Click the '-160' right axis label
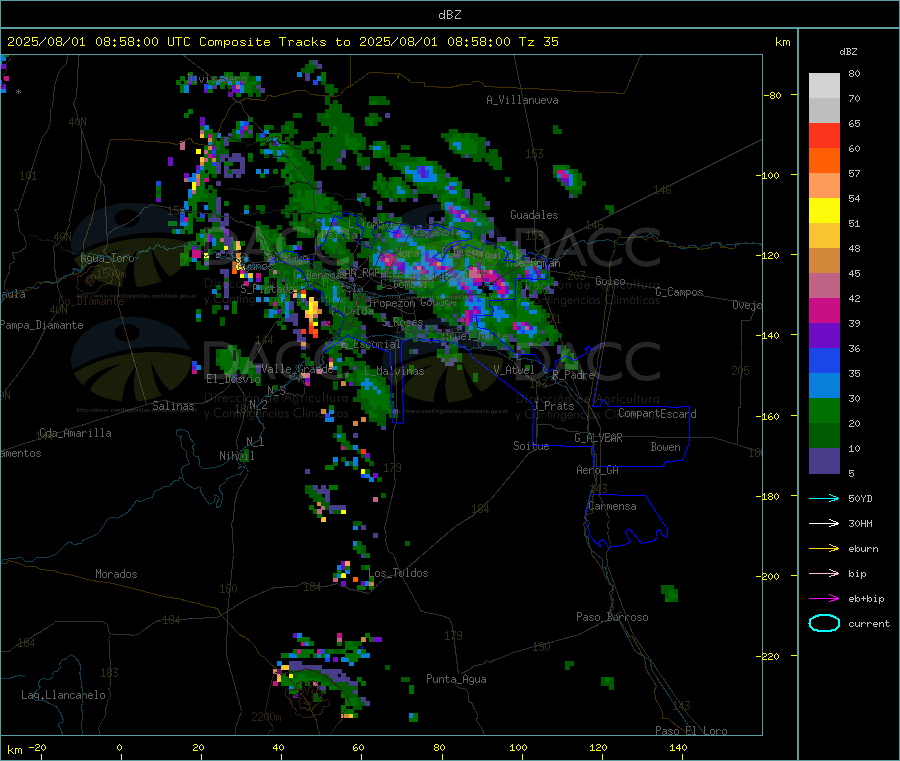Screen dimensions: 900x761 [x=770, y=417]
